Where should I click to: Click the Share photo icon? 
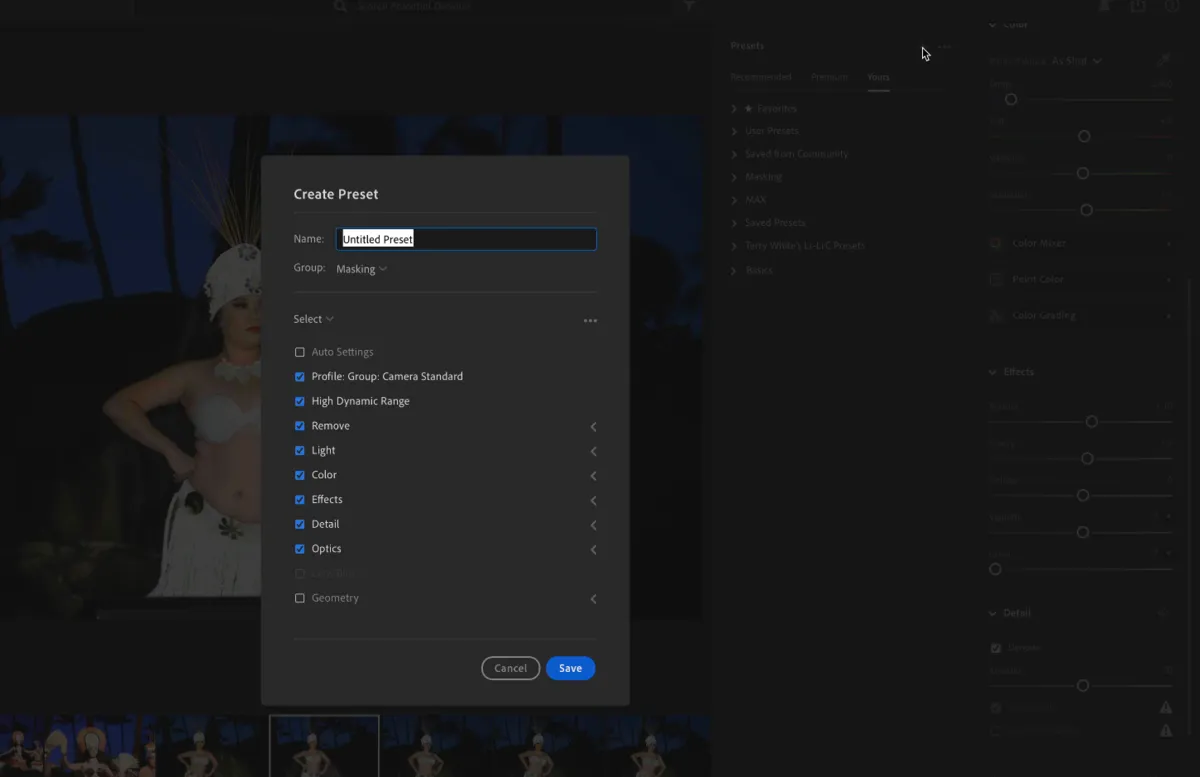(1139, 7)
